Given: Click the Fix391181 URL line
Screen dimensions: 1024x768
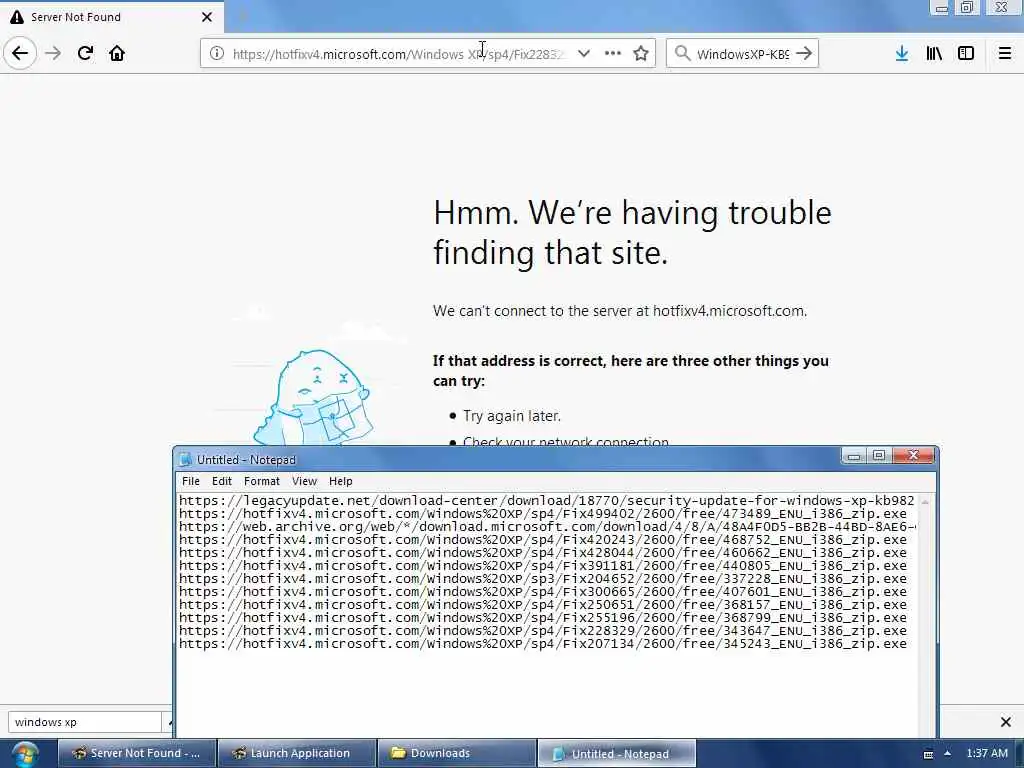Looking at the screenshot, I should [x=543, y=566].
